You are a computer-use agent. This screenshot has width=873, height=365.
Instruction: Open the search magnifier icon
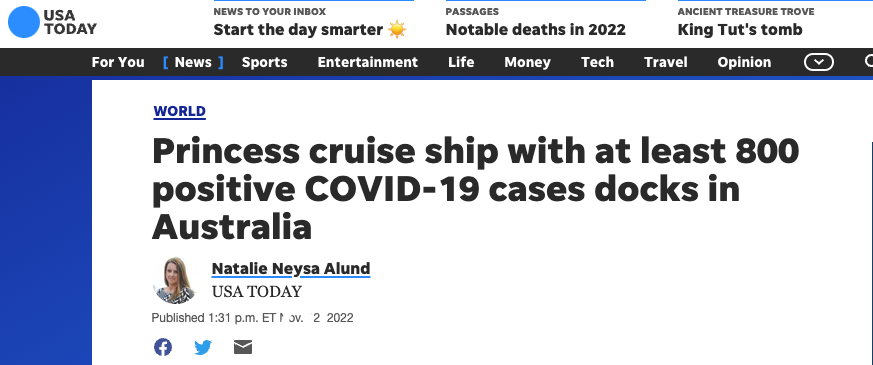[x=869, y=62]
